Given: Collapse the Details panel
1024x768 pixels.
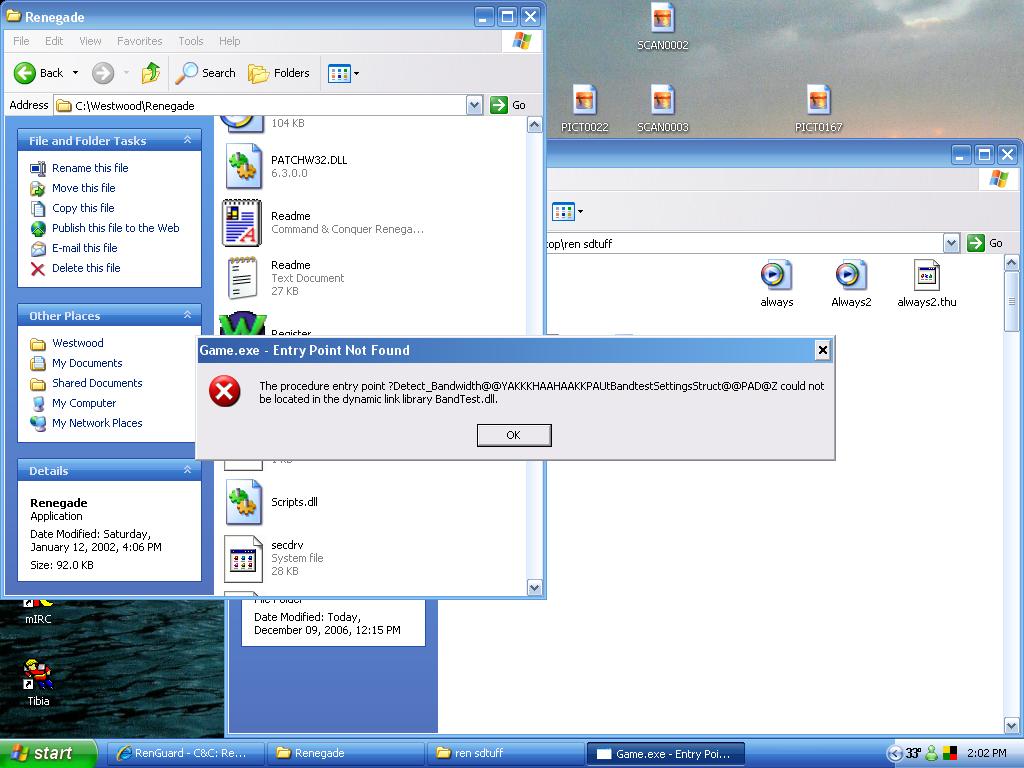Looking at the screenshot, I should coord(187,471).
